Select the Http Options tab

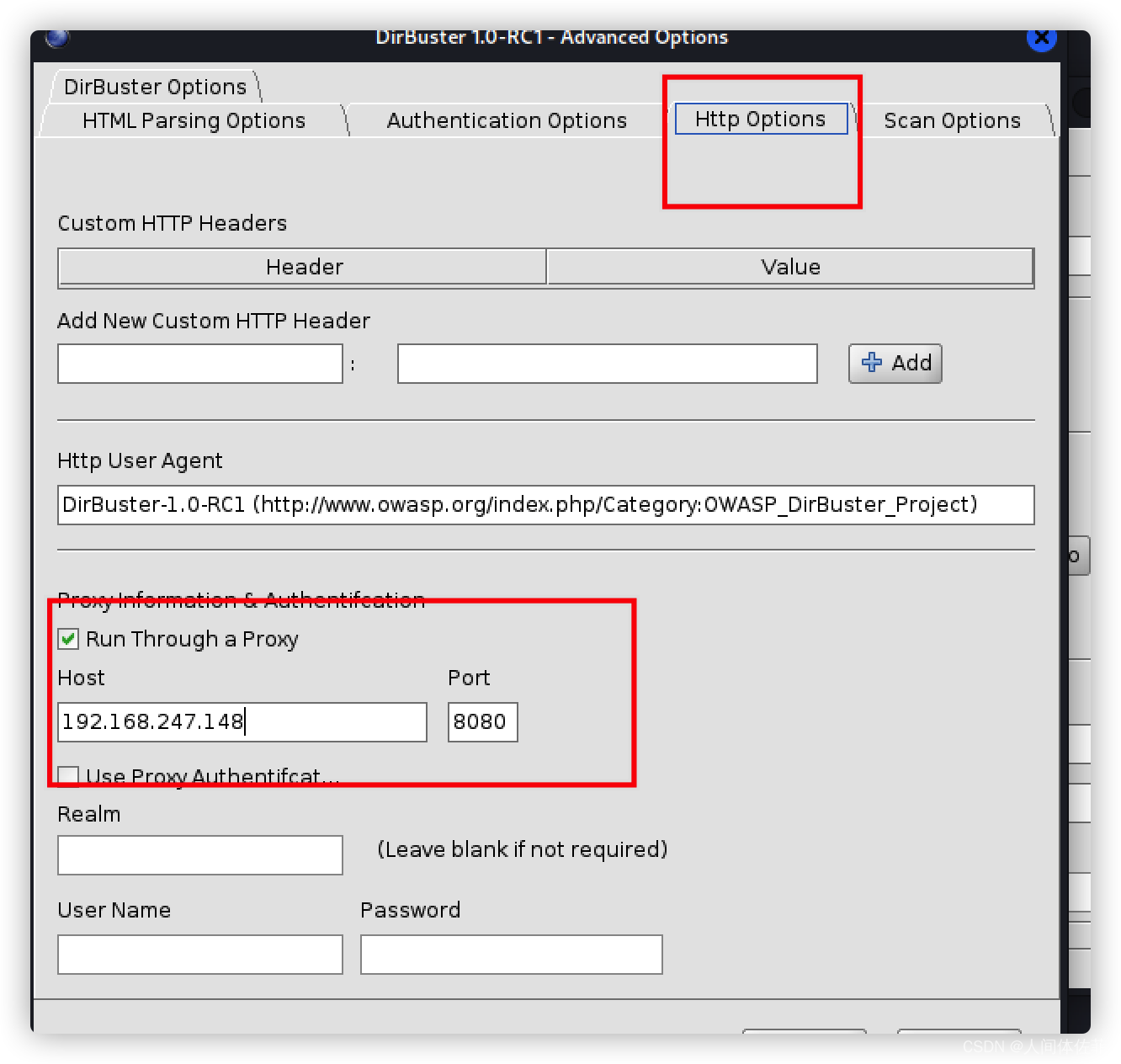point(761,119)
